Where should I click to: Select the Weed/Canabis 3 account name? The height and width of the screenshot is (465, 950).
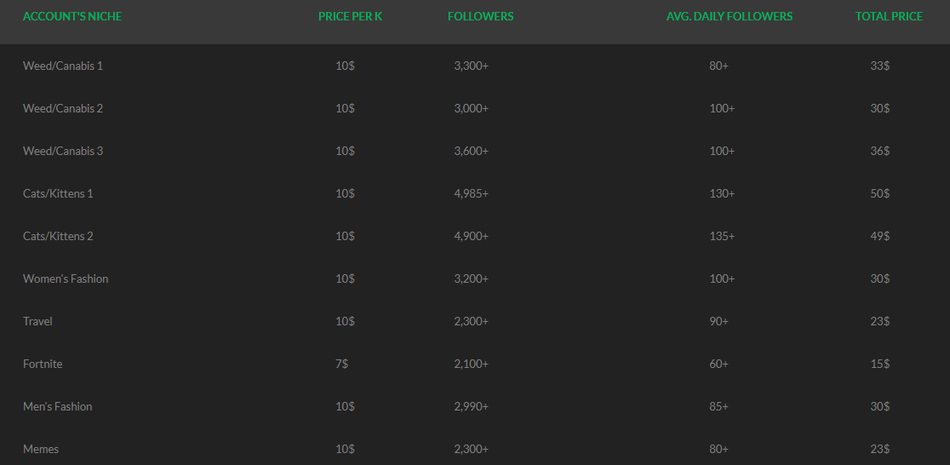pyautogui.click(x=63, y=151)
